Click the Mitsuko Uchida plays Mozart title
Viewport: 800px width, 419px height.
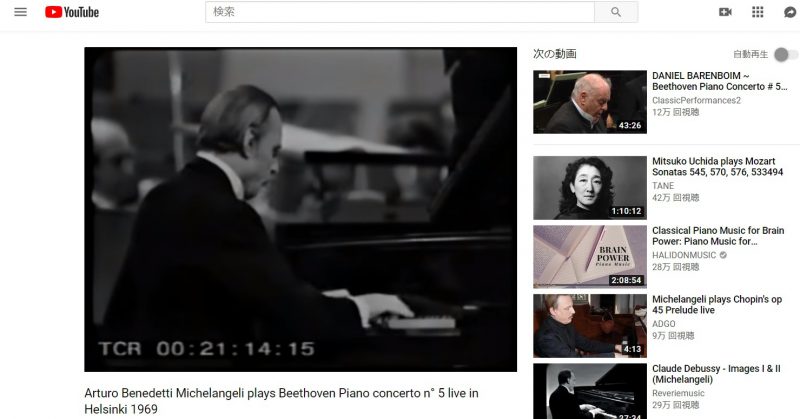click(x=717, y=166)
